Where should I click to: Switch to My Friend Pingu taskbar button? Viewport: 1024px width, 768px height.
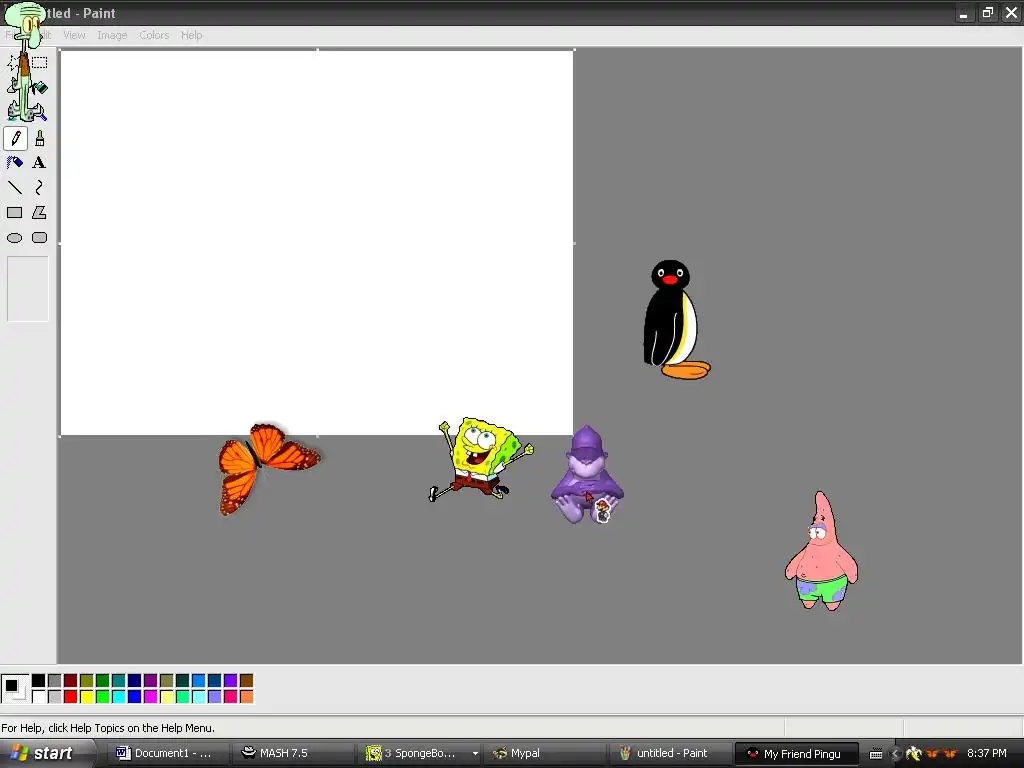[796, 754]
